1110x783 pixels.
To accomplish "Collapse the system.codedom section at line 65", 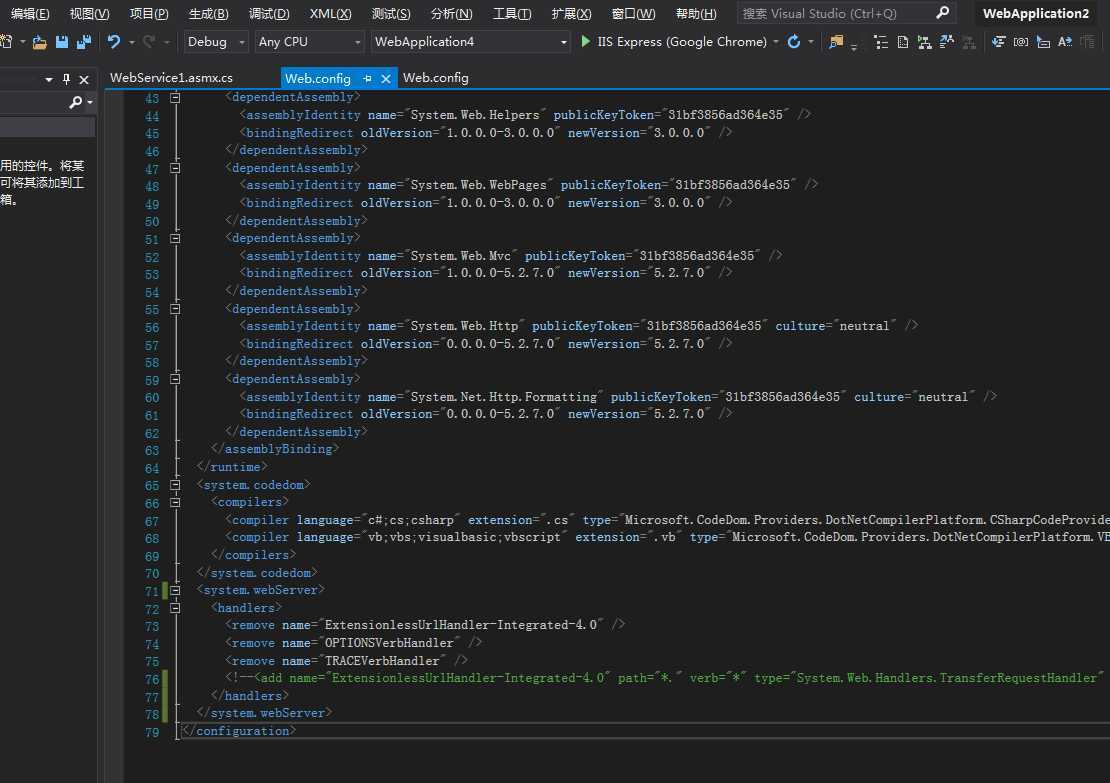I will (x=175, y=485).
